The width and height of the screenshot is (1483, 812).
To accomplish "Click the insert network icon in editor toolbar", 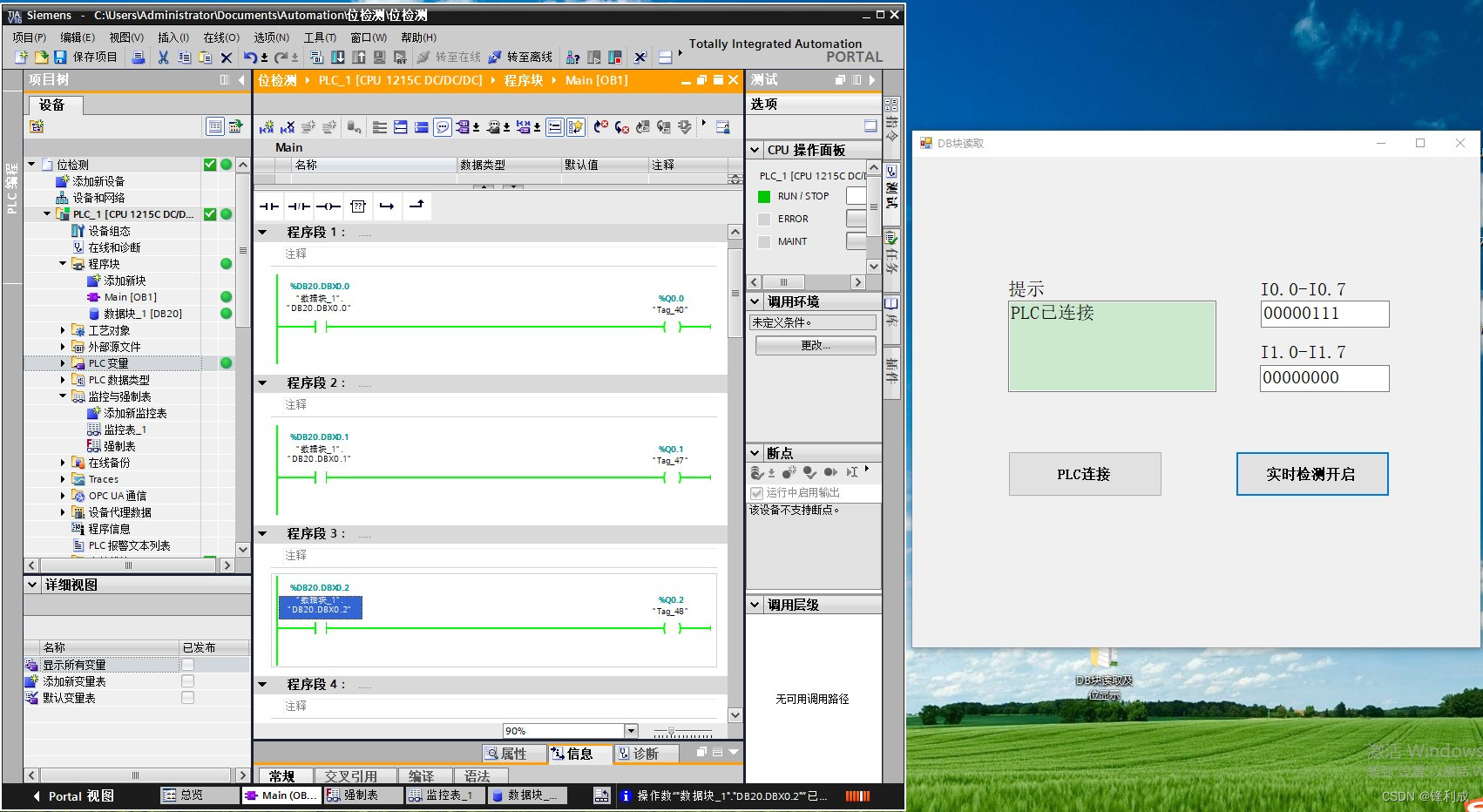I will pyautogui.click(x=267, y=127).
